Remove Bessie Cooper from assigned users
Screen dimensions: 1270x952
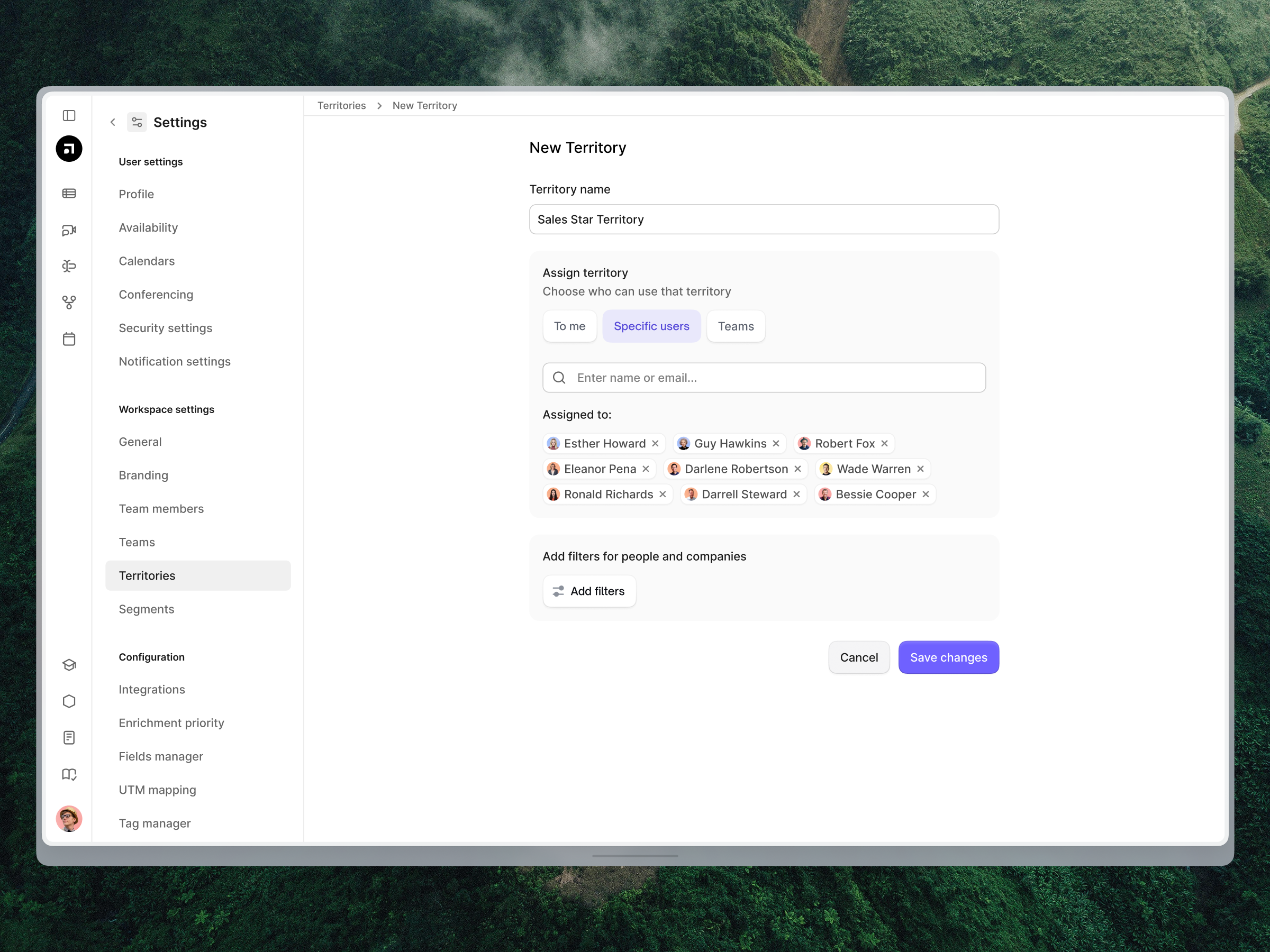click(x=925, y=494)
